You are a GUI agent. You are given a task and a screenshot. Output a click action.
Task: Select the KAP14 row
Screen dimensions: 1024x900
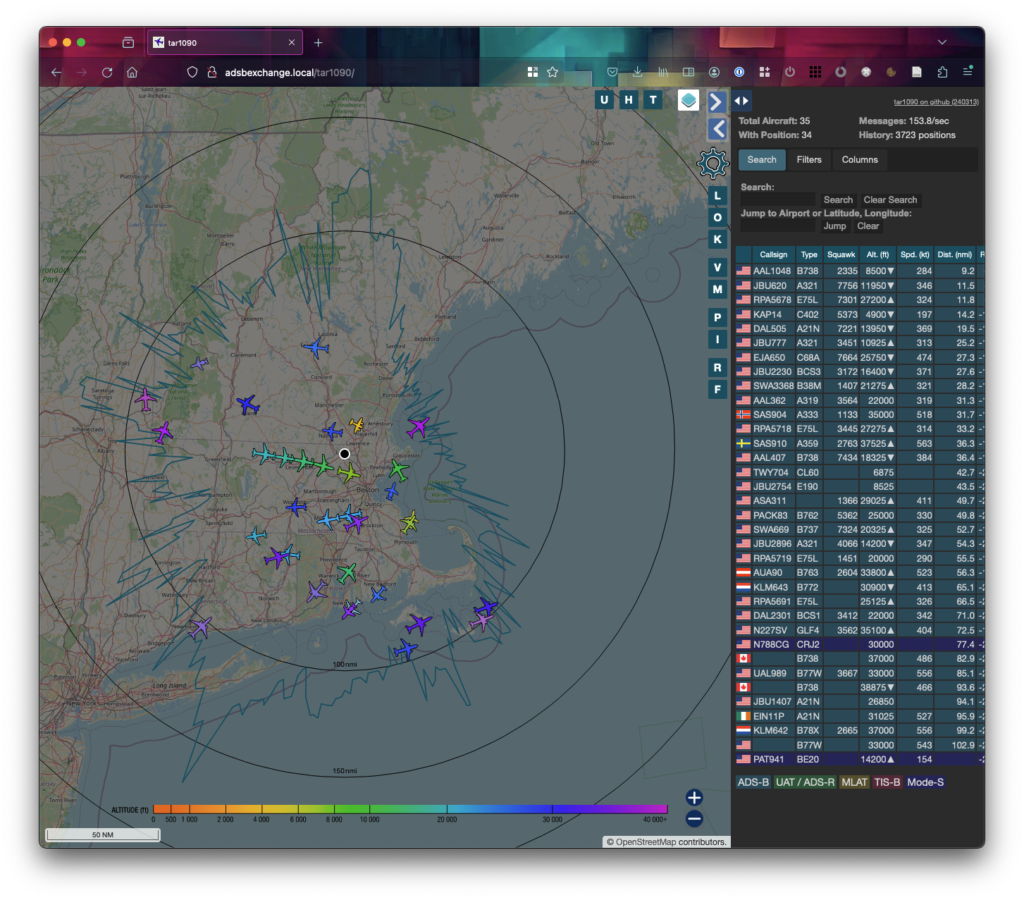pyautogui.click(x=860, y=314)
